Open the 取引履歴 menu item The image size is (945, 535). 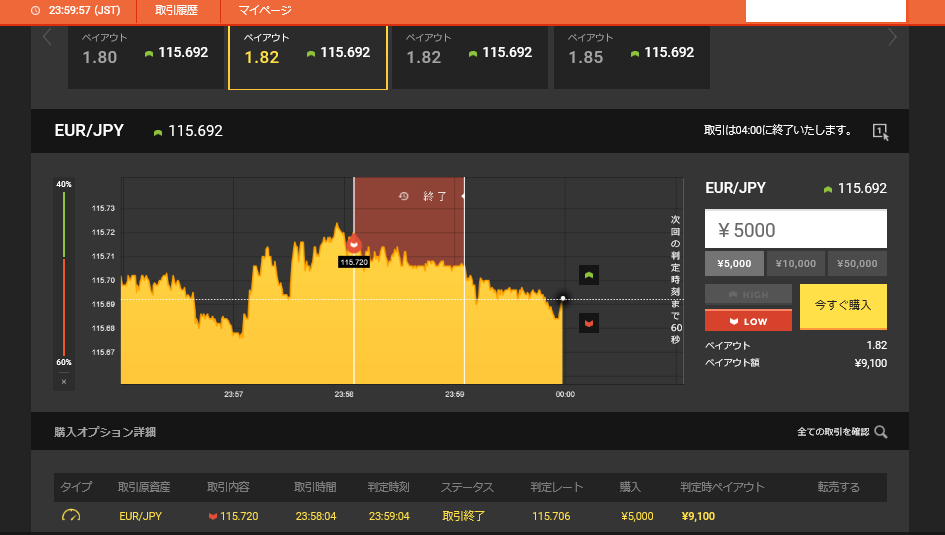pyautogui.click(x=176, y=11)
